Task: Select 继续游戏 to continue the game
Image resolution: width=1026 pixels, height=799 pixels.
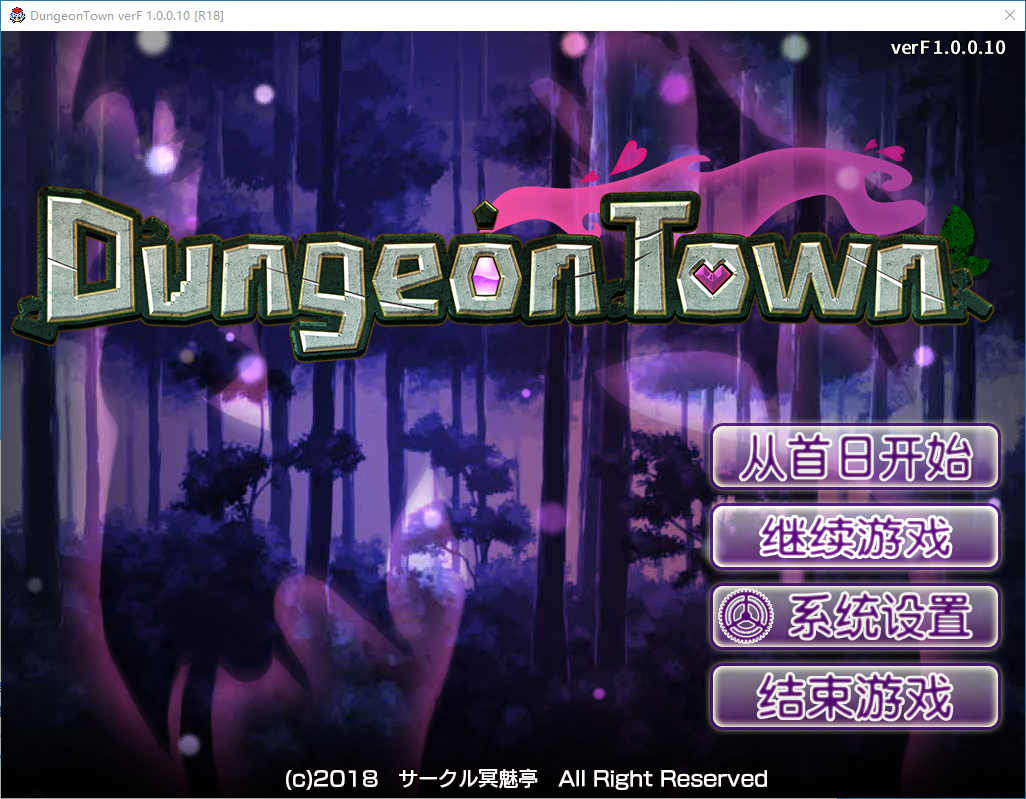Action: pyautogui.click(x=855, y=537)
